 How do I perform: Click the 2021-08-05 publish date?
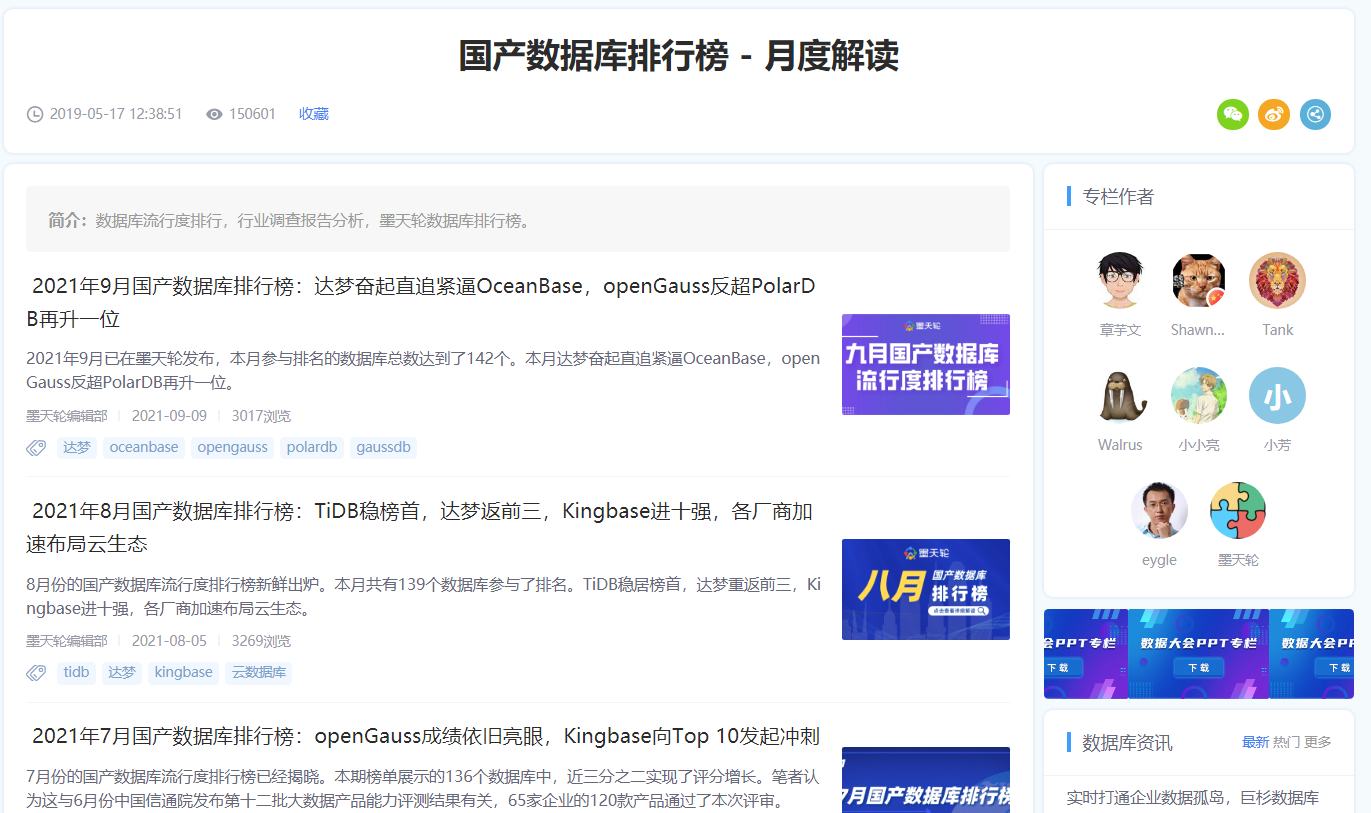(x=169, y=641)
